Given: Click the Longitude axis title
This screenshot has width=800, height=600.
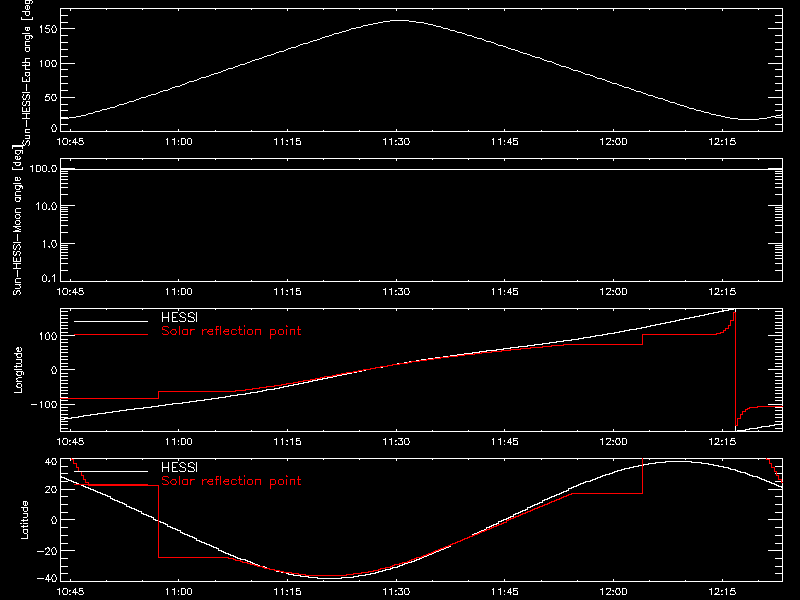Looking at the screenshot, I should point(18,370).
